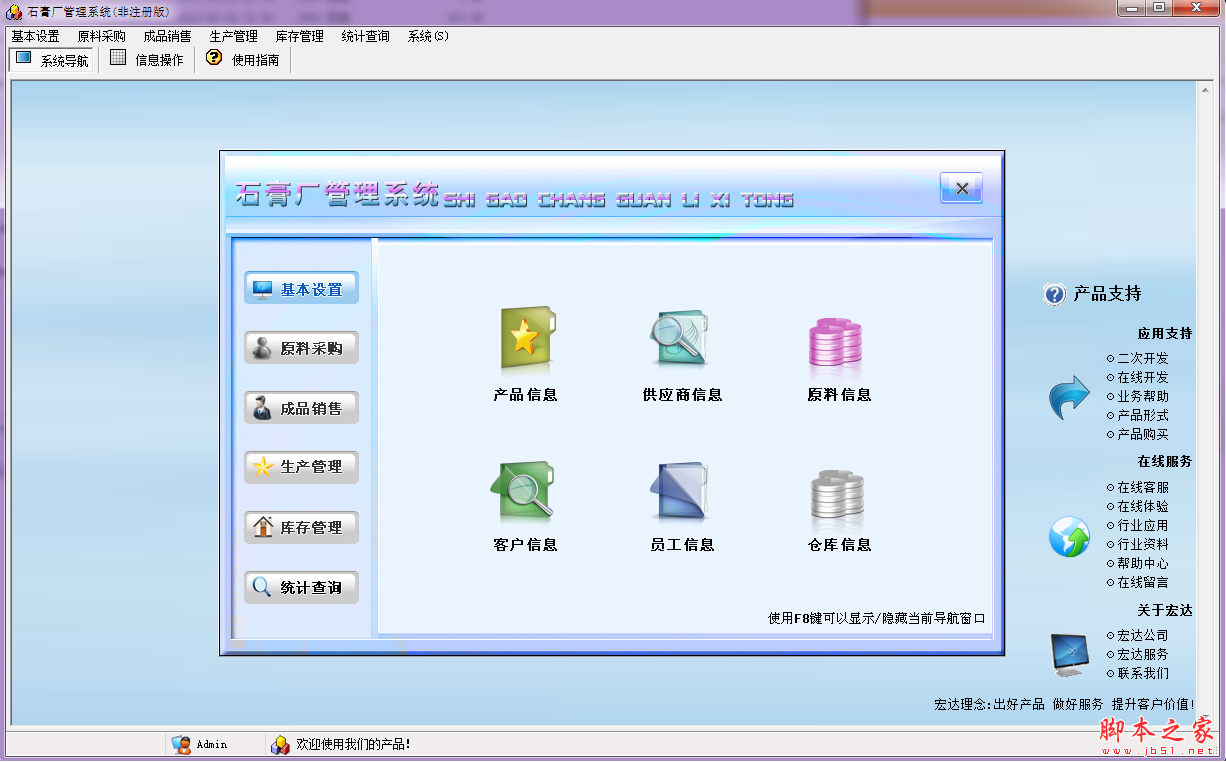
Task: Open the 库存管理 menu
Action: [298, 35]
